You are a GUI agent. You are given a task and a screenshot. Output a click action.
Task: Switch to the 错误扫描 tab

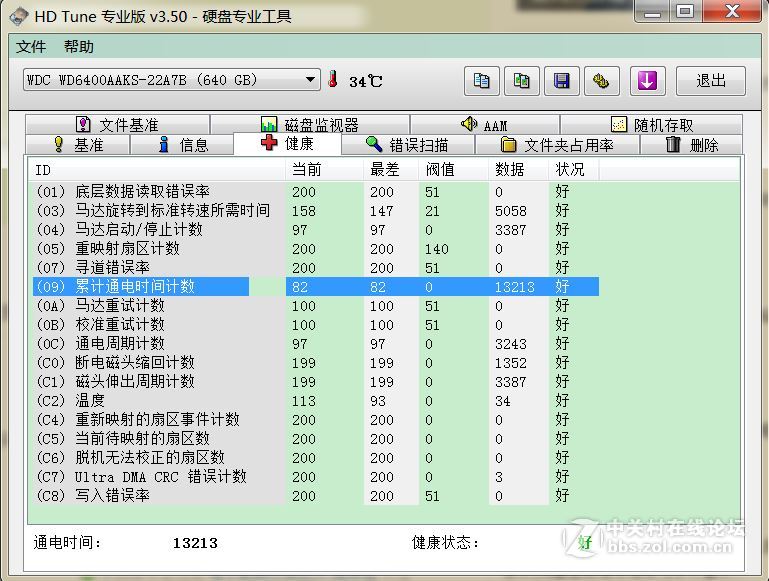[x=407, y=145]
